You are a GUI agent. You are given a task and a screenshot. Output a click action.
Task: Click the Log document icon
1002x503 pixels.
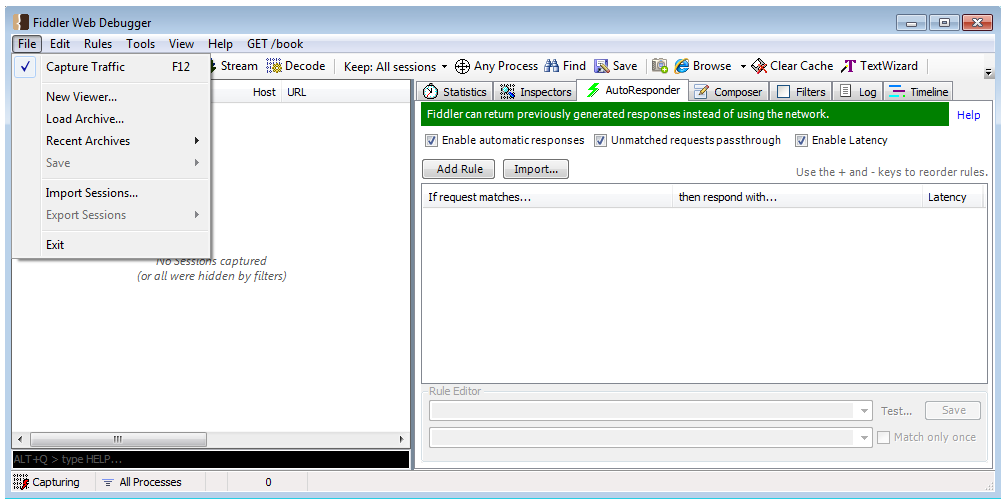[845, 91]
